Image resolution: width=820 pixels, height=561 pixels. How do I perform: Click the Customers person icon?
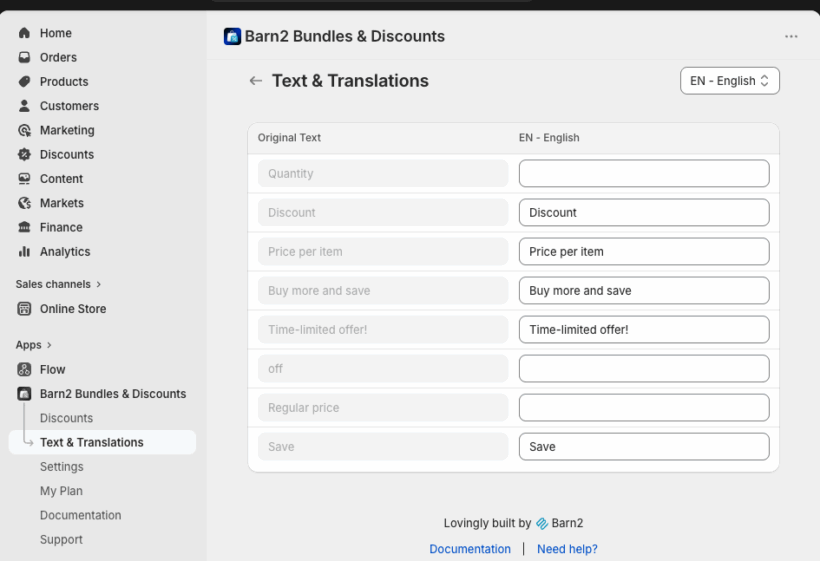pyautogui.click(x=24, y=106)
